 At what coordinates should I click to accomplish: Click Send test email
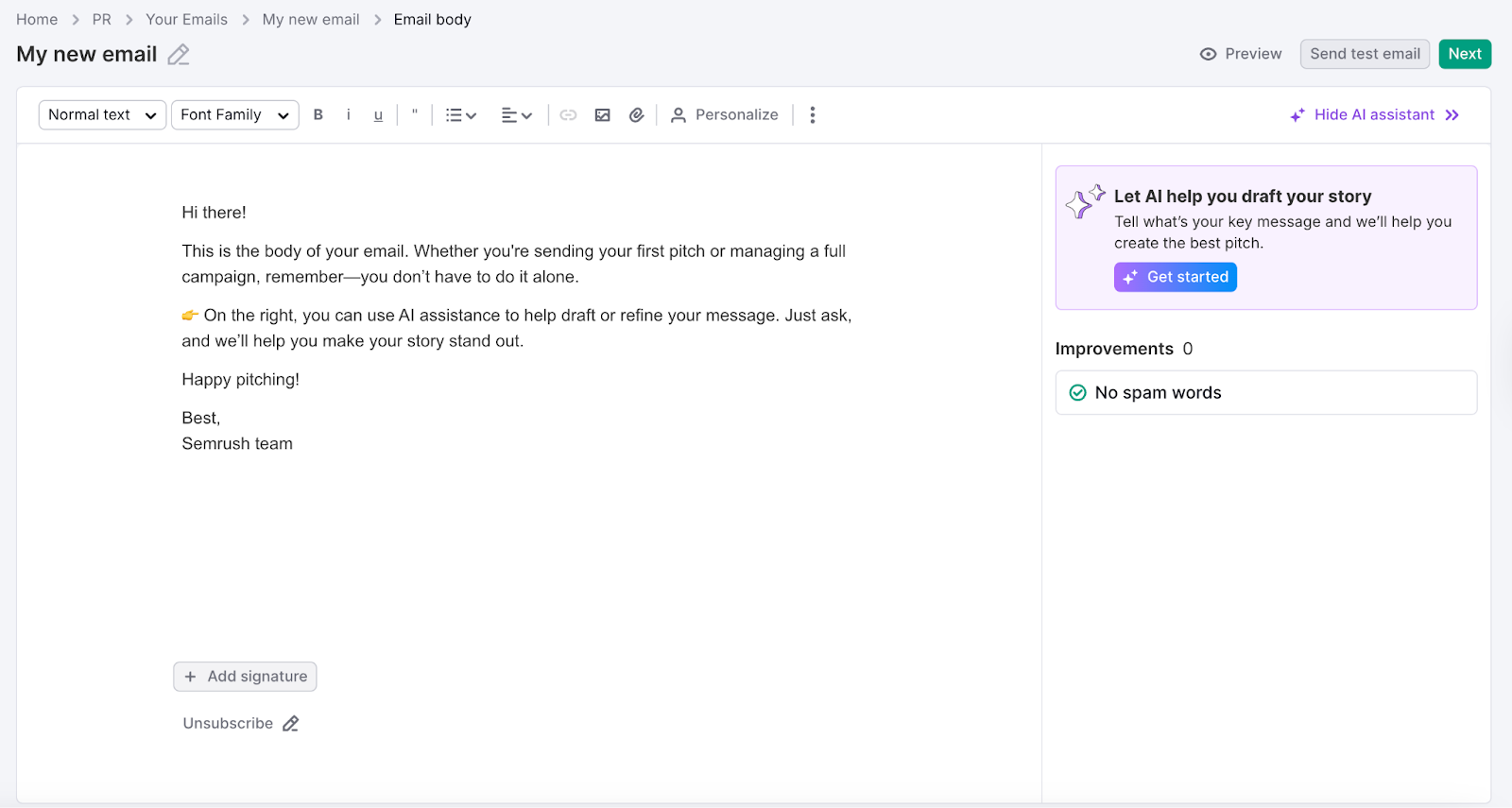[1364, 54]
